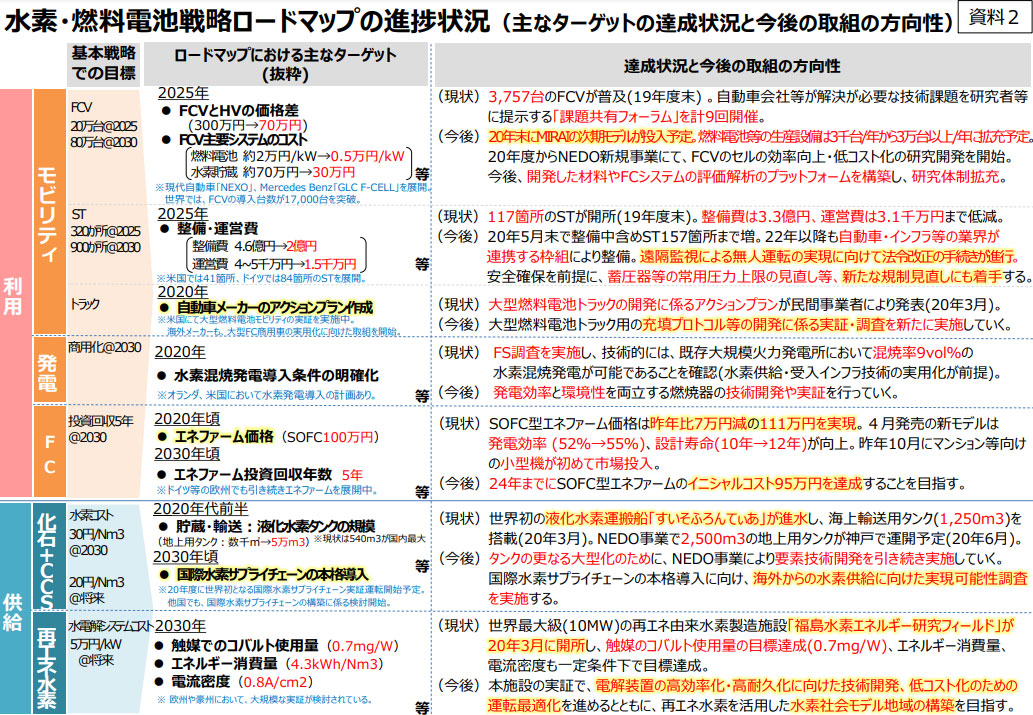The image size is (1033, 715).
Task: Click the 2,500m3 red figure
Action: click(712, 538)
